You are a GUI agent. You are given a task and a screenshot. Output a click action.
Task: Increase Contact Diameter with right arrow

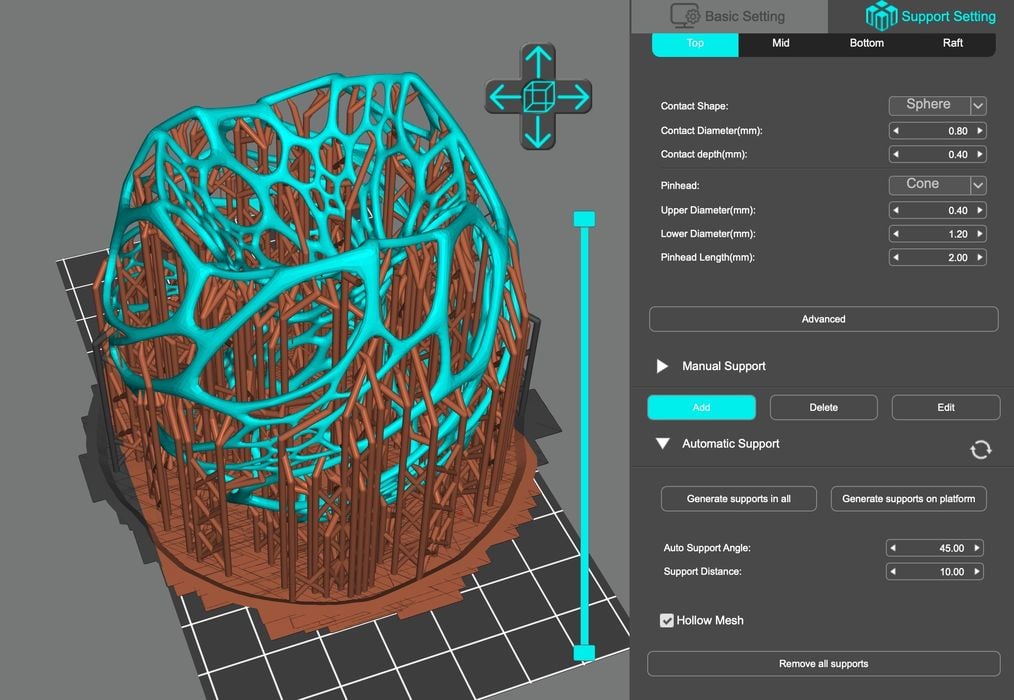[979, 131]
